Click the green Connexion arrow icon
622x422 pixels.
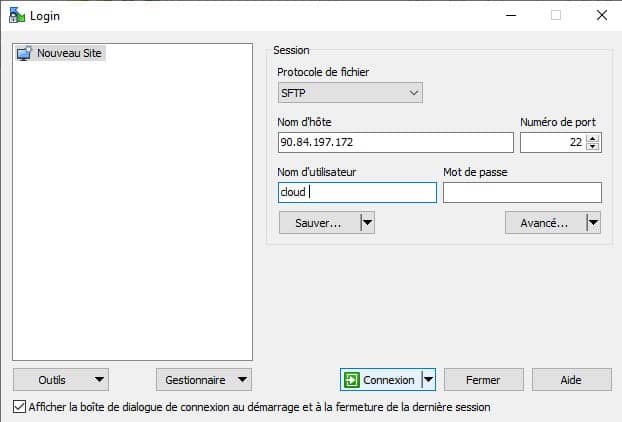coord(351,380)
